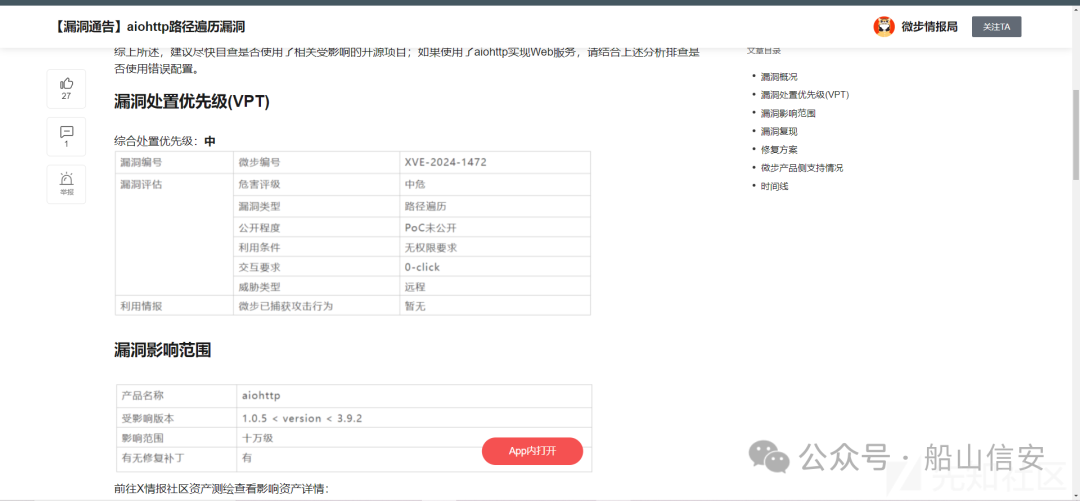
Task: Click the 1.0.5 < version < 3.9.2 cell
Action: click(x=414, y=418)
